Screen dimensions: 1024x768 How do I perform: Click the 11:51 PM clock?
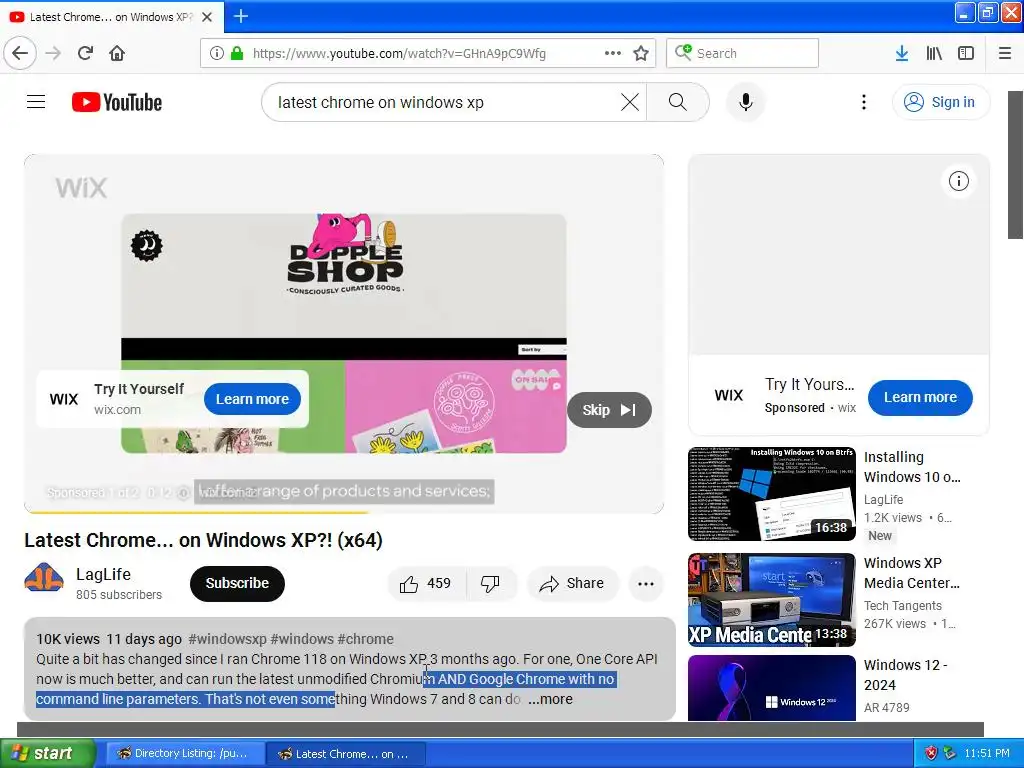point(987,753)
